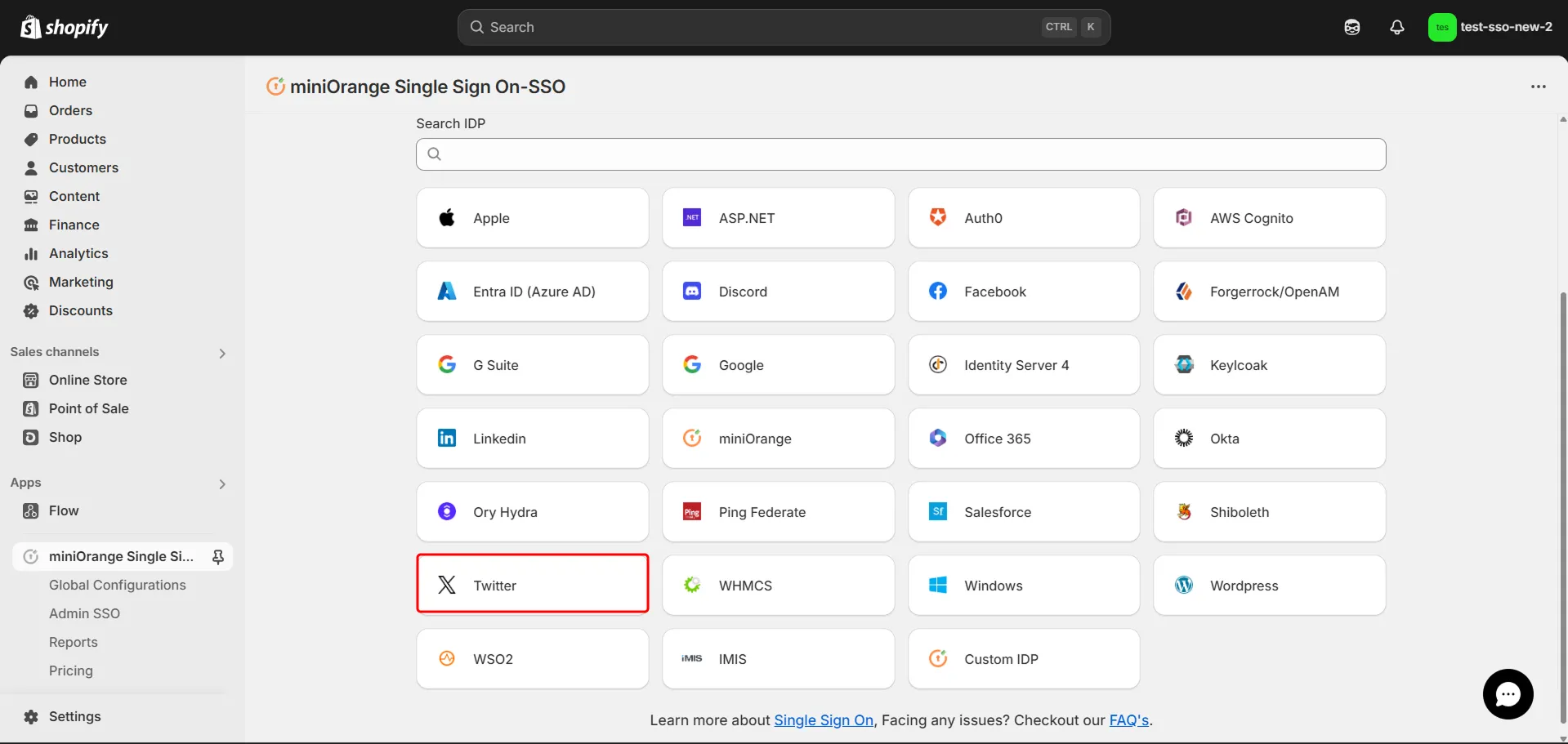Open the live chat bubble
The height and width of the screenshot is (744, 1568).
pos(1508,694)
